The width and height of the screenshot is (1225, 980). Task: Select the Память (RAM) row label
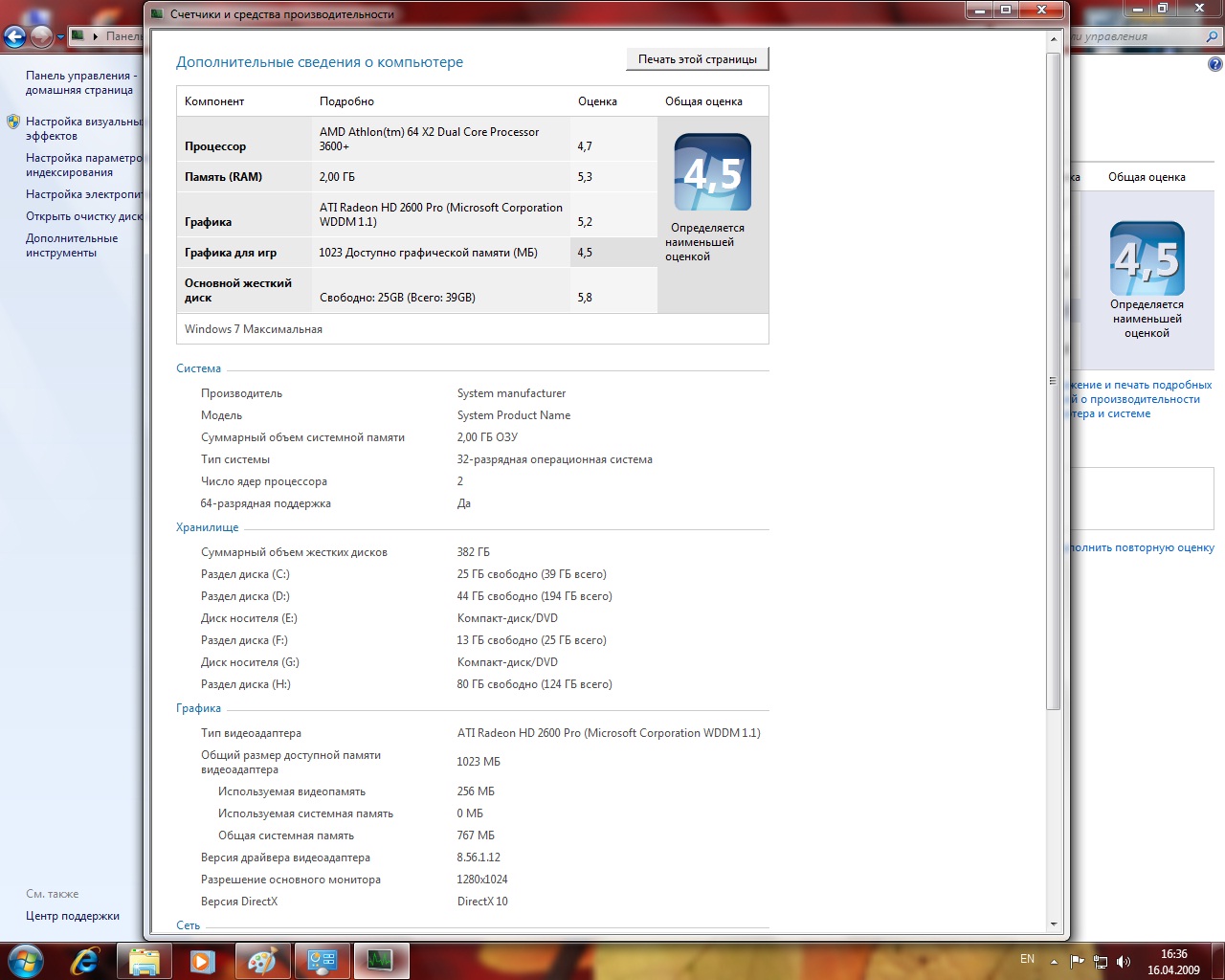coord(223,177)
